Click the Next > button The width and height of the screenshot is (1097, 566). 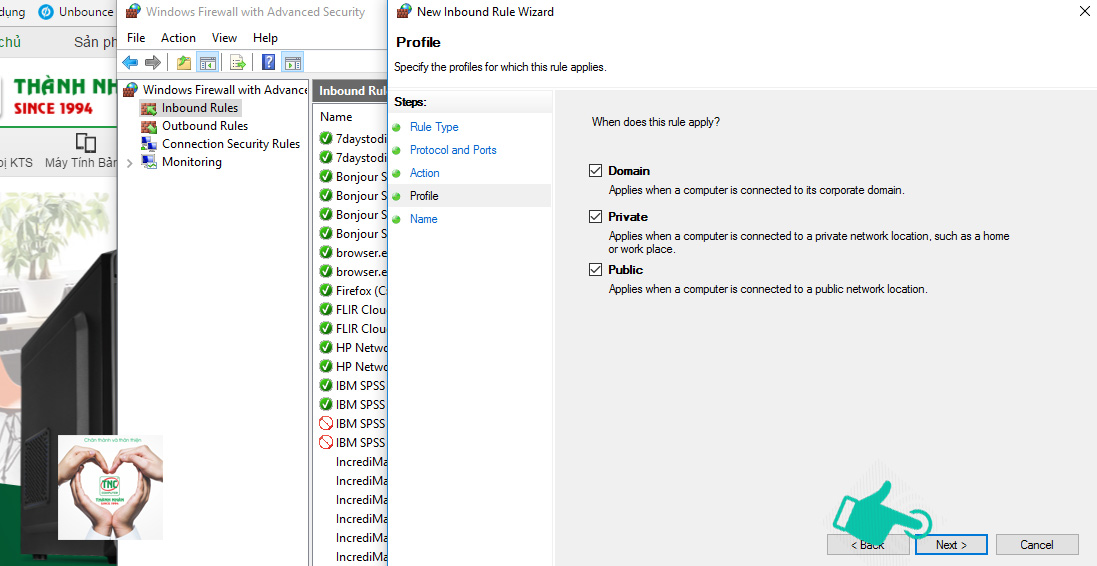coord(951,545)
